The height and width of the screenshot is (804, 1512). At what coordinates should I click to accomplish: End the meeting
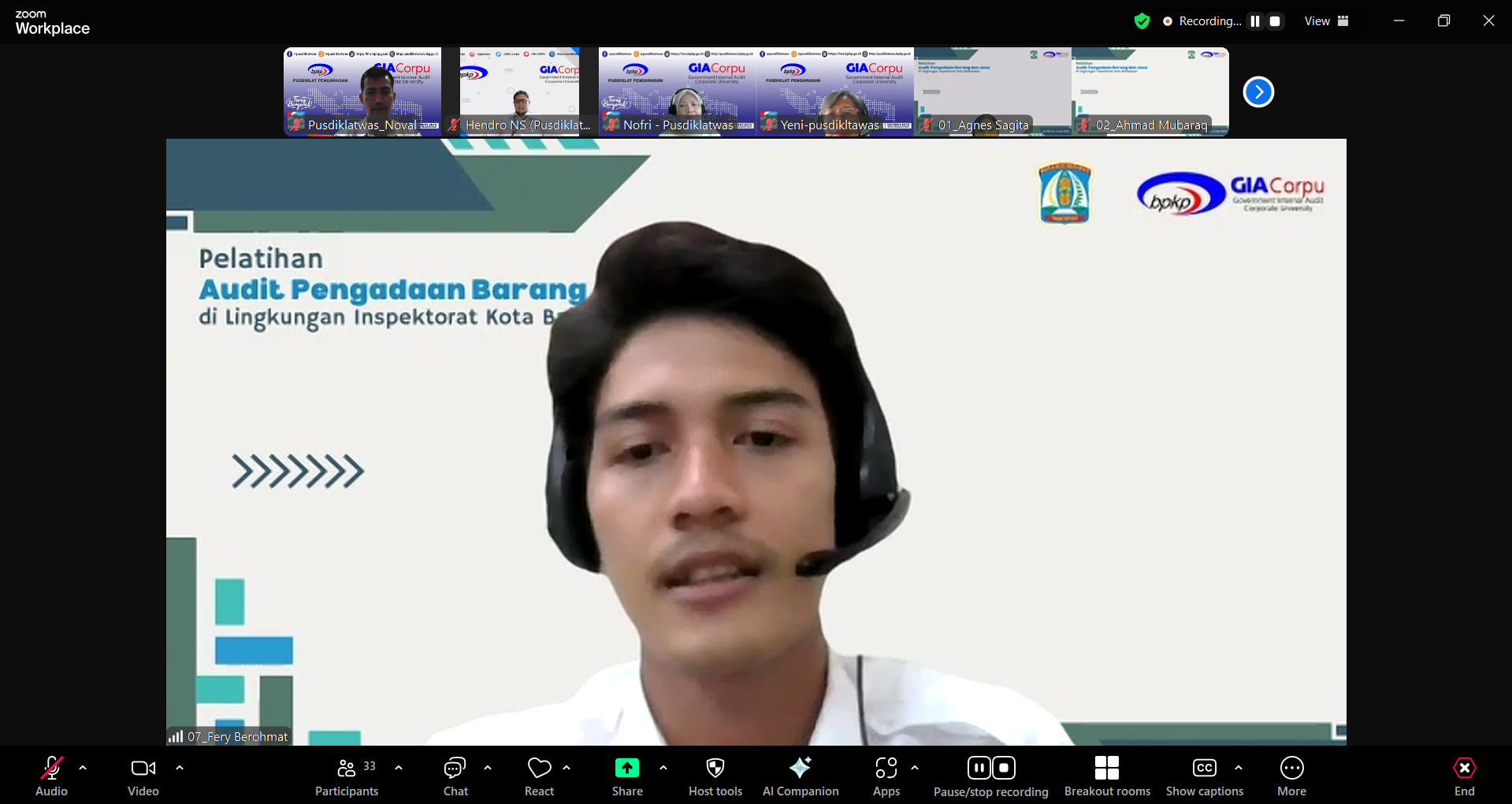[1464, 776]
